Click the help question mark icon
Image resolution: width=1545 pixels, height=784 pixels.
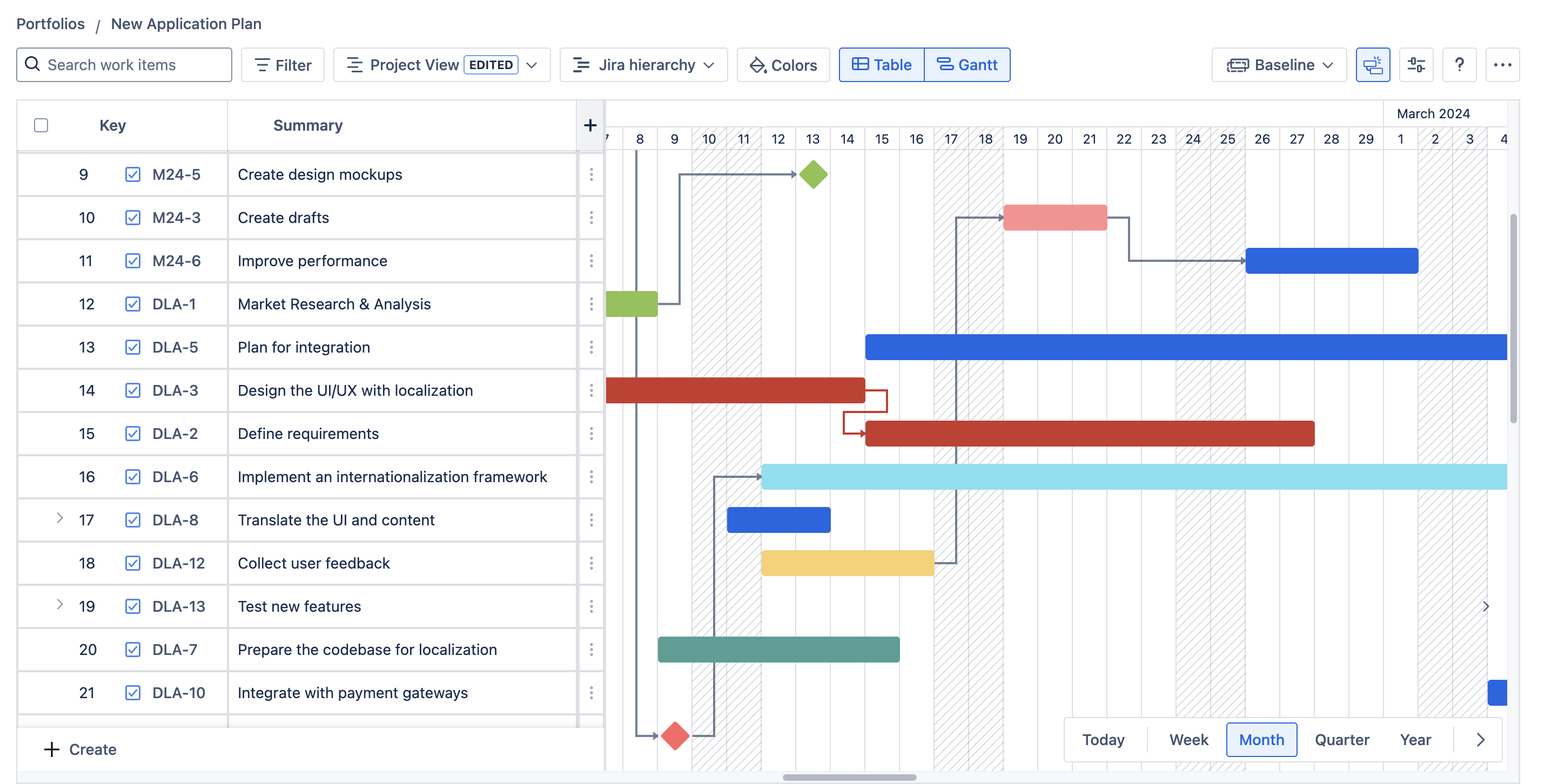1459,65
